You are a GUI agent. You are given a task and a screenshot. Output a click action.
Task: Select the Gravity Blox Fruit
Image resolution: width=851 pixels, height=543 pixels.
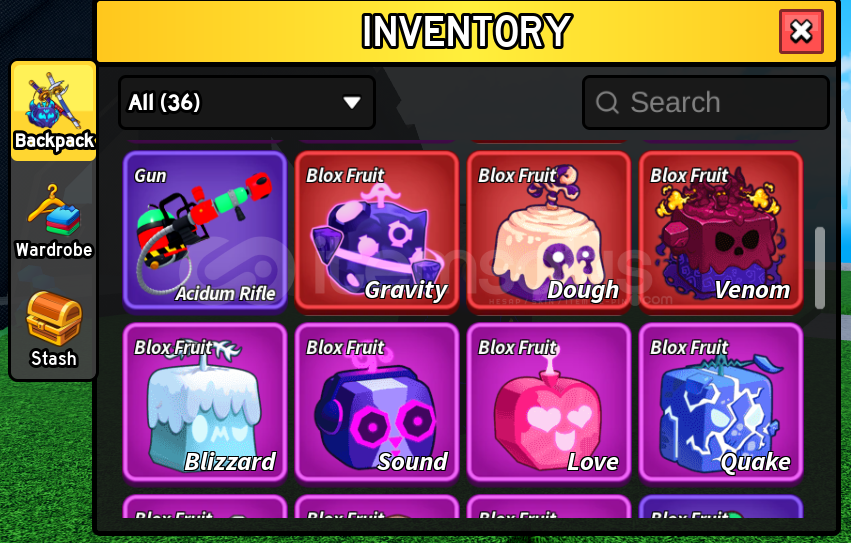click(x=377, y=232)
